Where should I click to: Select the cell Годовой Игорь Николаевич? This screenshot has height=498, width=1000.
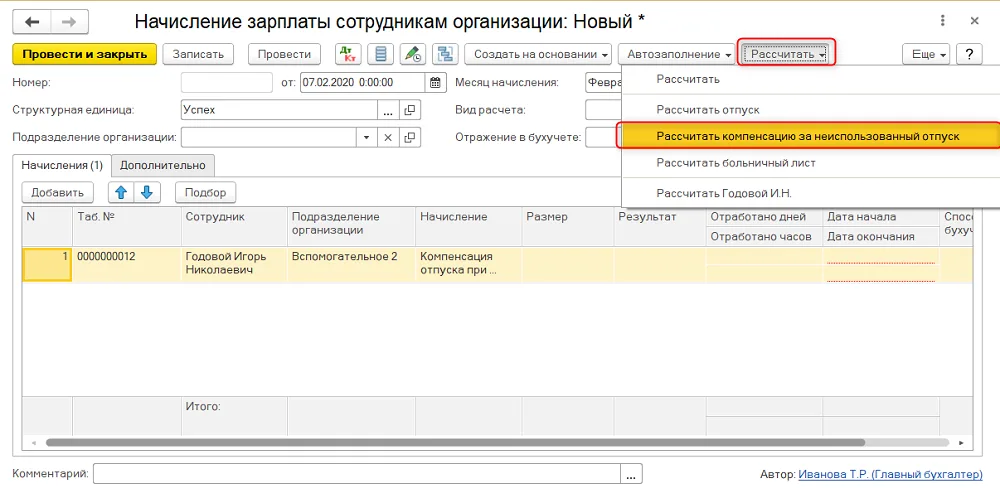(234, 263)
